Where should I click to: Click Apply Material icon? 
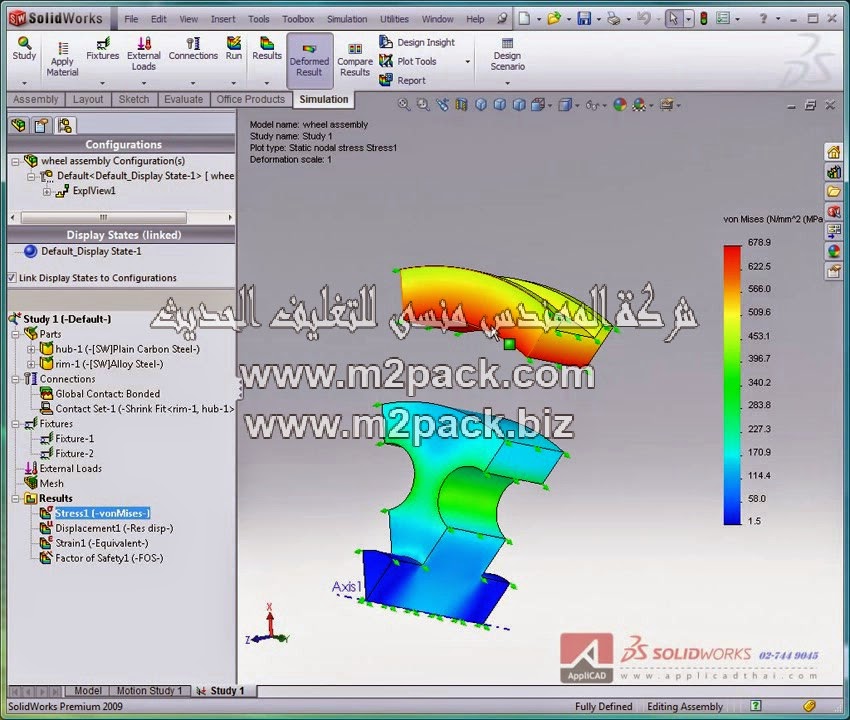pyautogui.click(x=62, y=59)
